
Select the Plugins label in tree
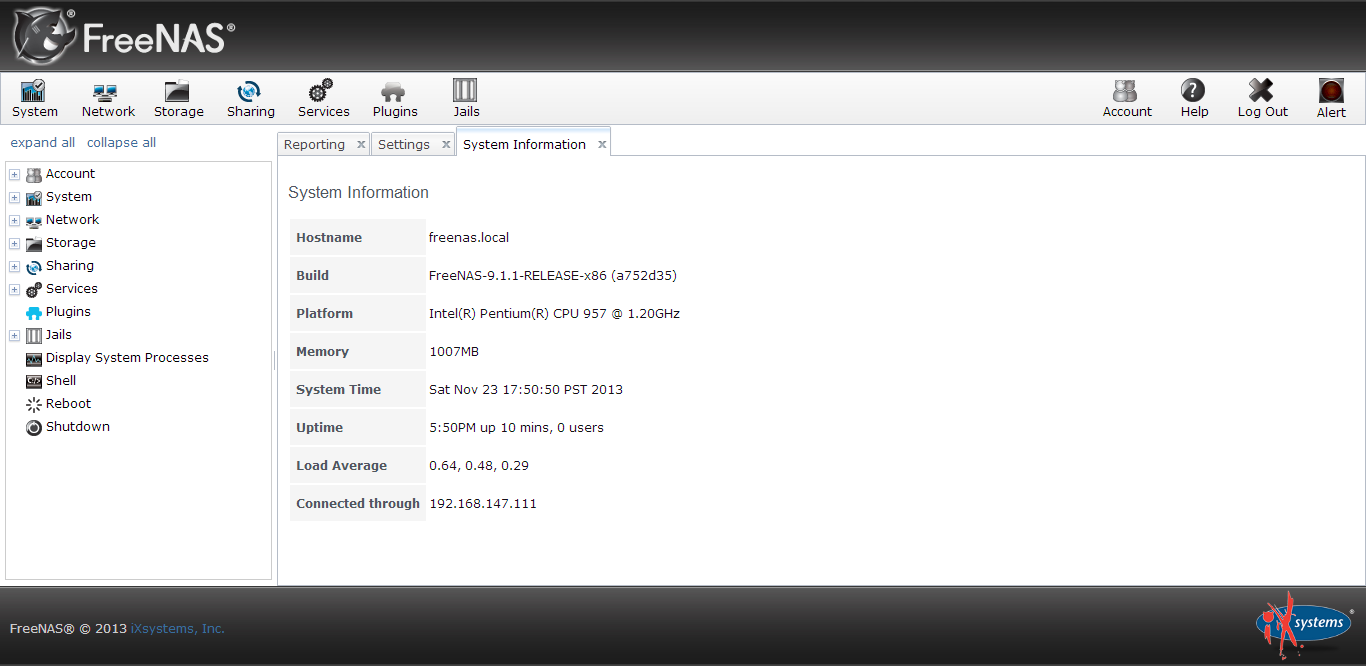[x=68, y=311]
